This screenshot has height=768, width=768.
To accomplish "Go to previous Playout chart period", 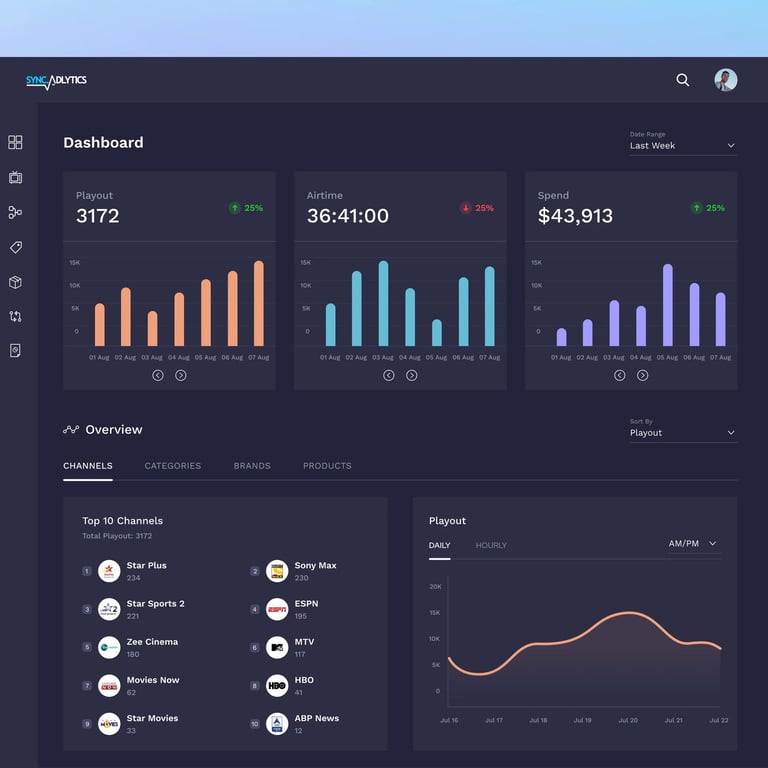I will coord(158,375).
